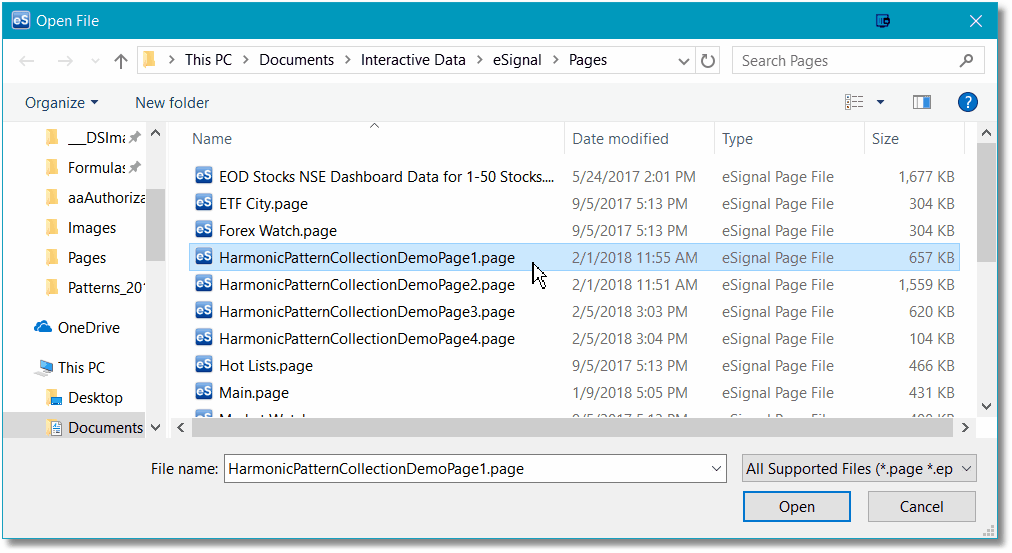Click the ETF City.page file name
Screen dimensions: 1012x553
click(263, 204)
